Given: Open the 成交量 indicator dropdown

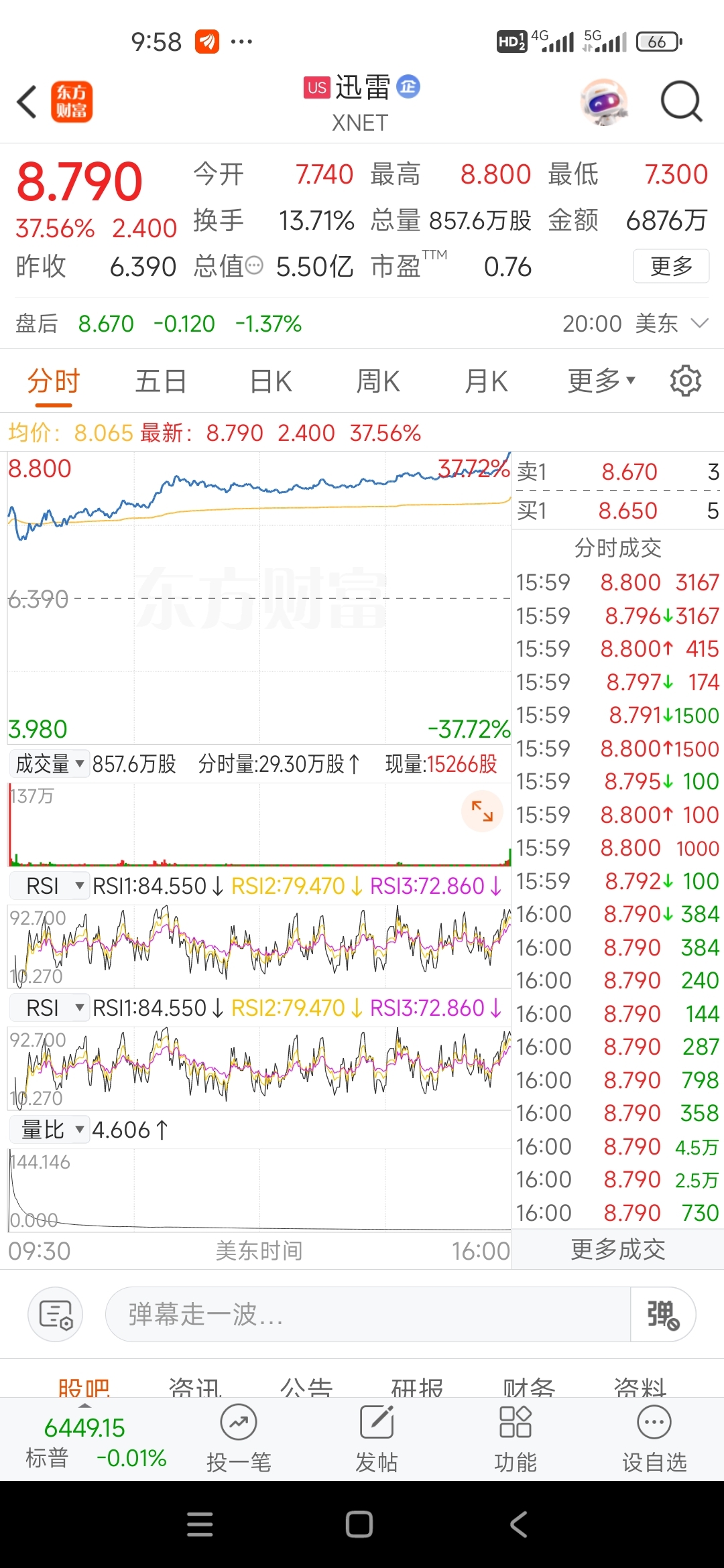Looking at the screenshot, I should pos(50,763).
